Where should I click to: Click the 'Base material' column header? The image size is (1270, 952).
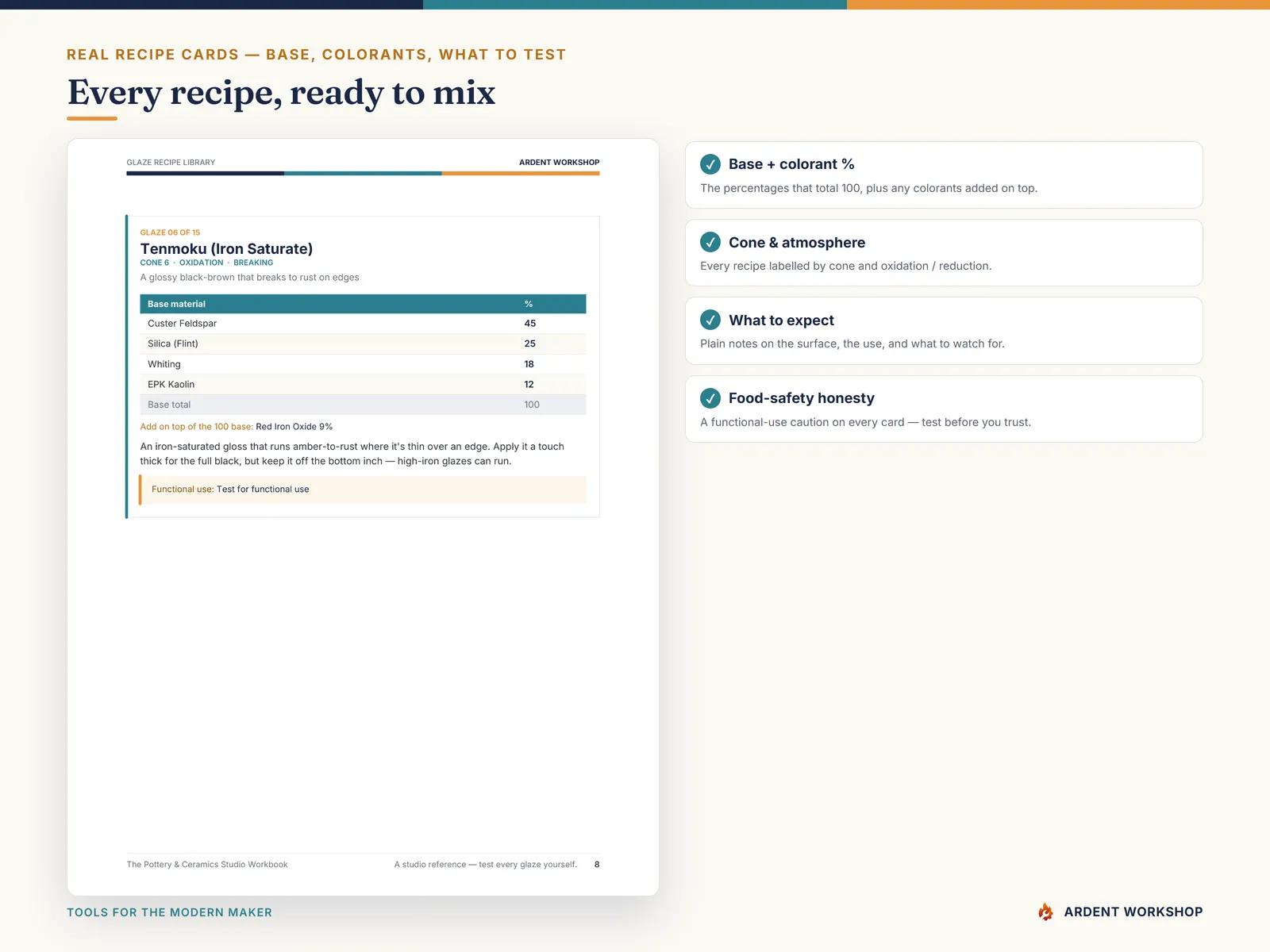coord(176,304)
